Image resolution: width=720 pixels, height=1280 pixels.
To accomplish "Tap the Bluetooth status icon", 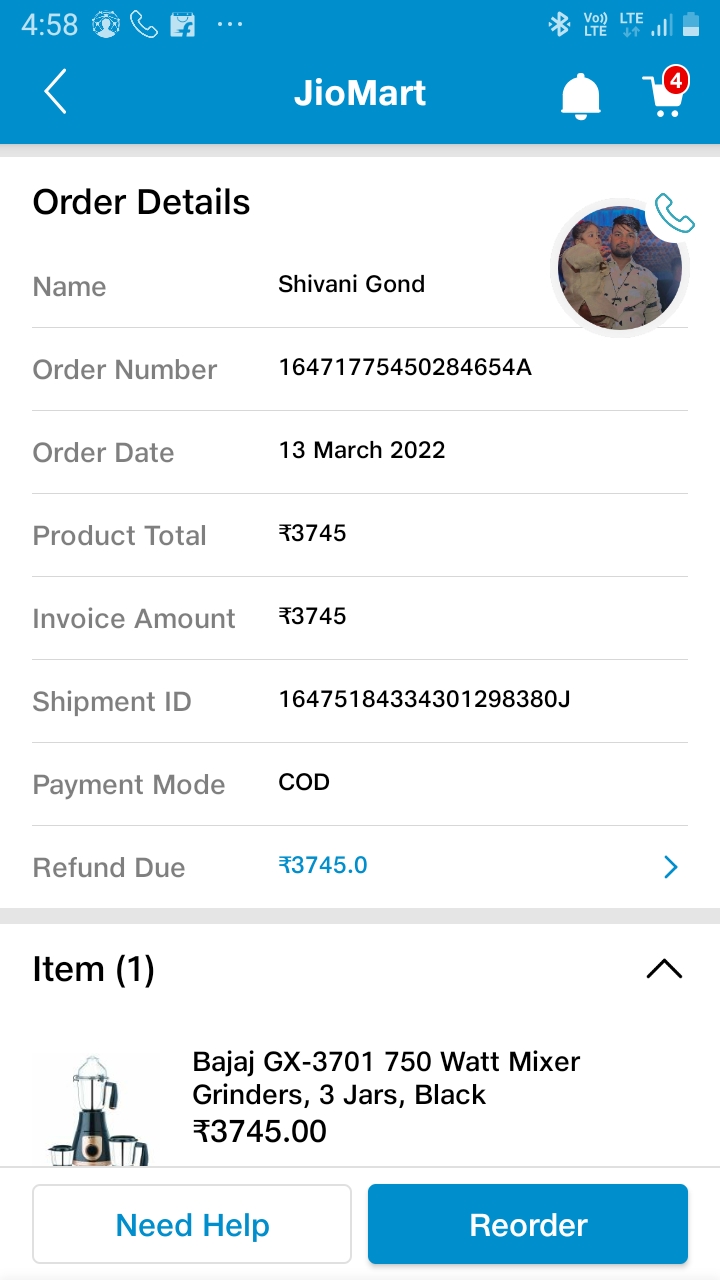I will 559,24.
